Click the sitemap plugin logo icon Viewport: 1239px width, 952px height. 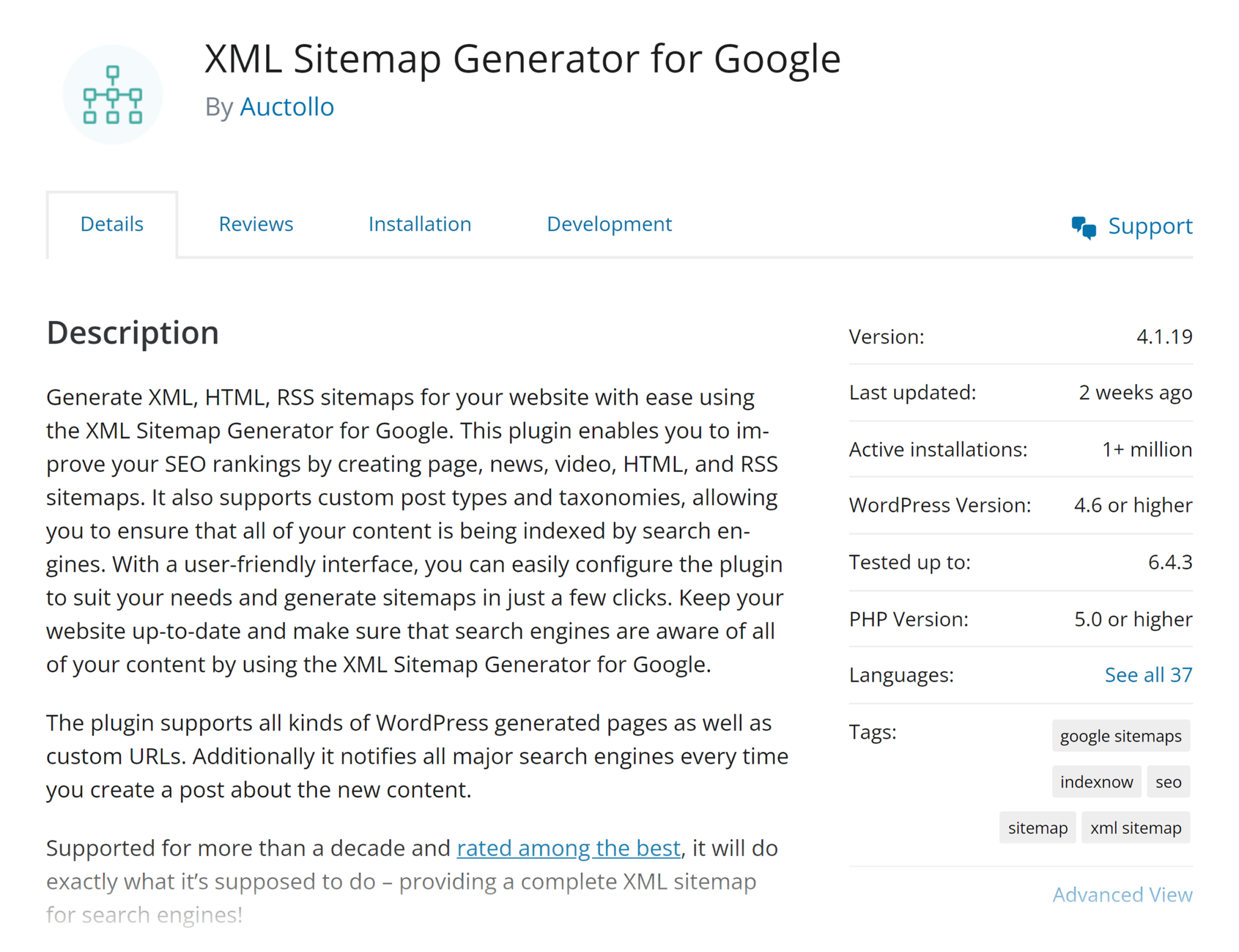[x=113, y=94]
